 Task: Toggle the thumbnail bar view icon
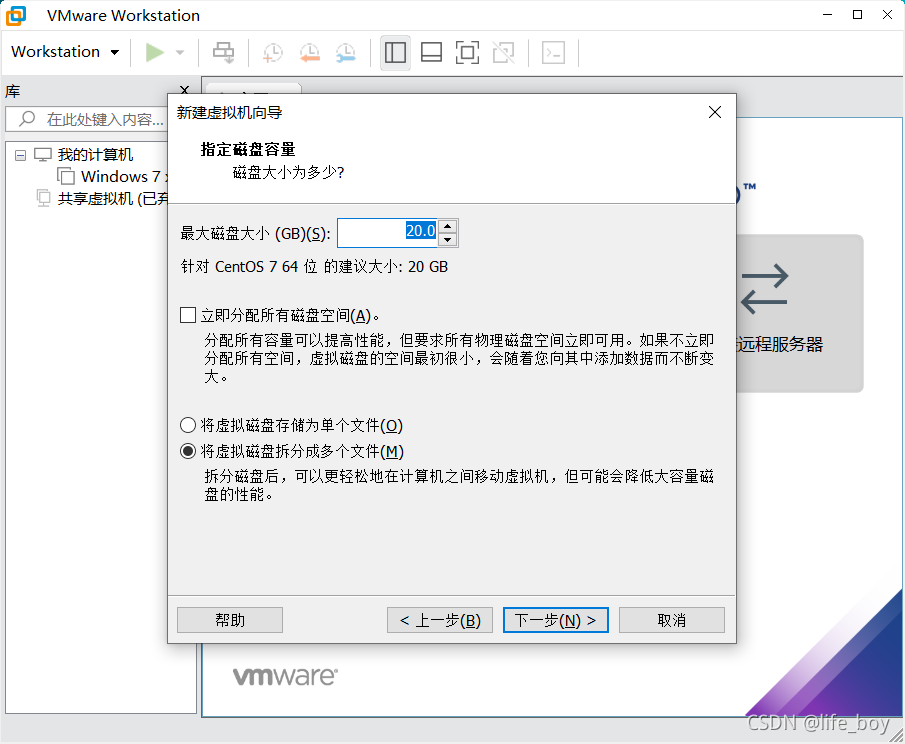point(431,53)
